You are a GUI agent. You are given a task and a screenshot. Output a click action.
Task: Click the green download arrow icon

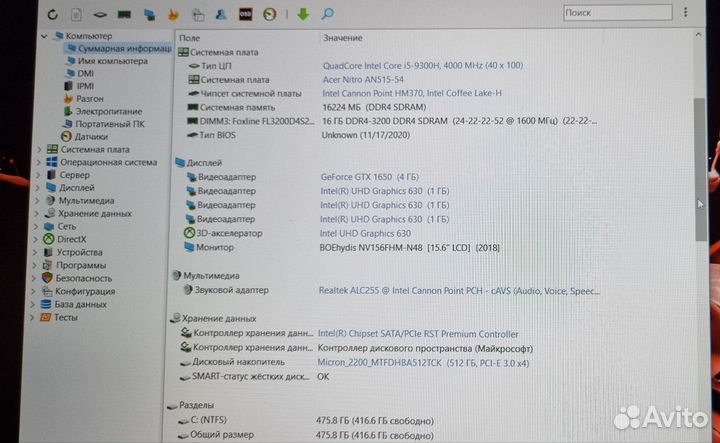303,14
